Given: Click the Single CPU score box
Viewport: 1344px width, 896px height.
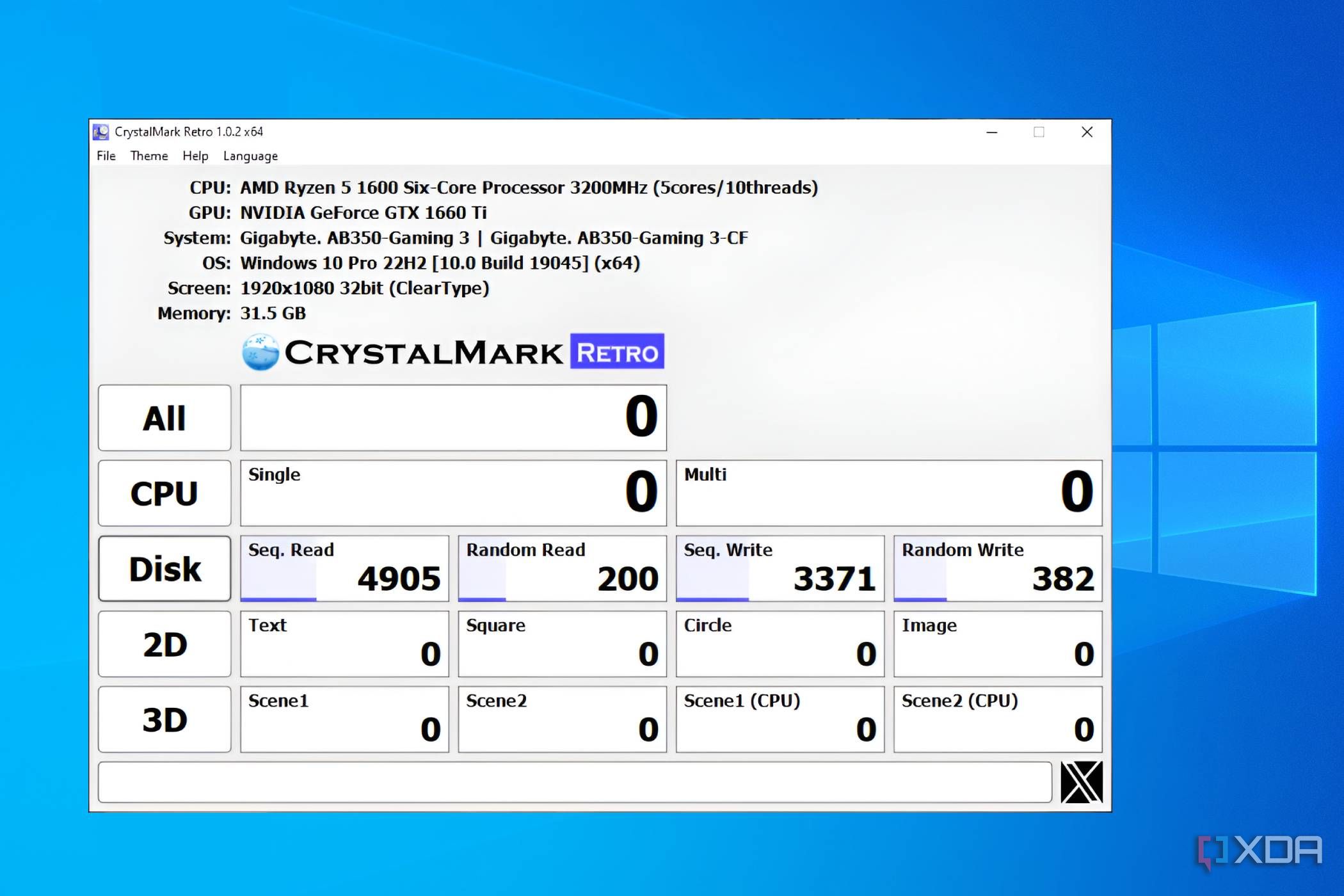Looking at the screenshot, I should pos(453,493).
